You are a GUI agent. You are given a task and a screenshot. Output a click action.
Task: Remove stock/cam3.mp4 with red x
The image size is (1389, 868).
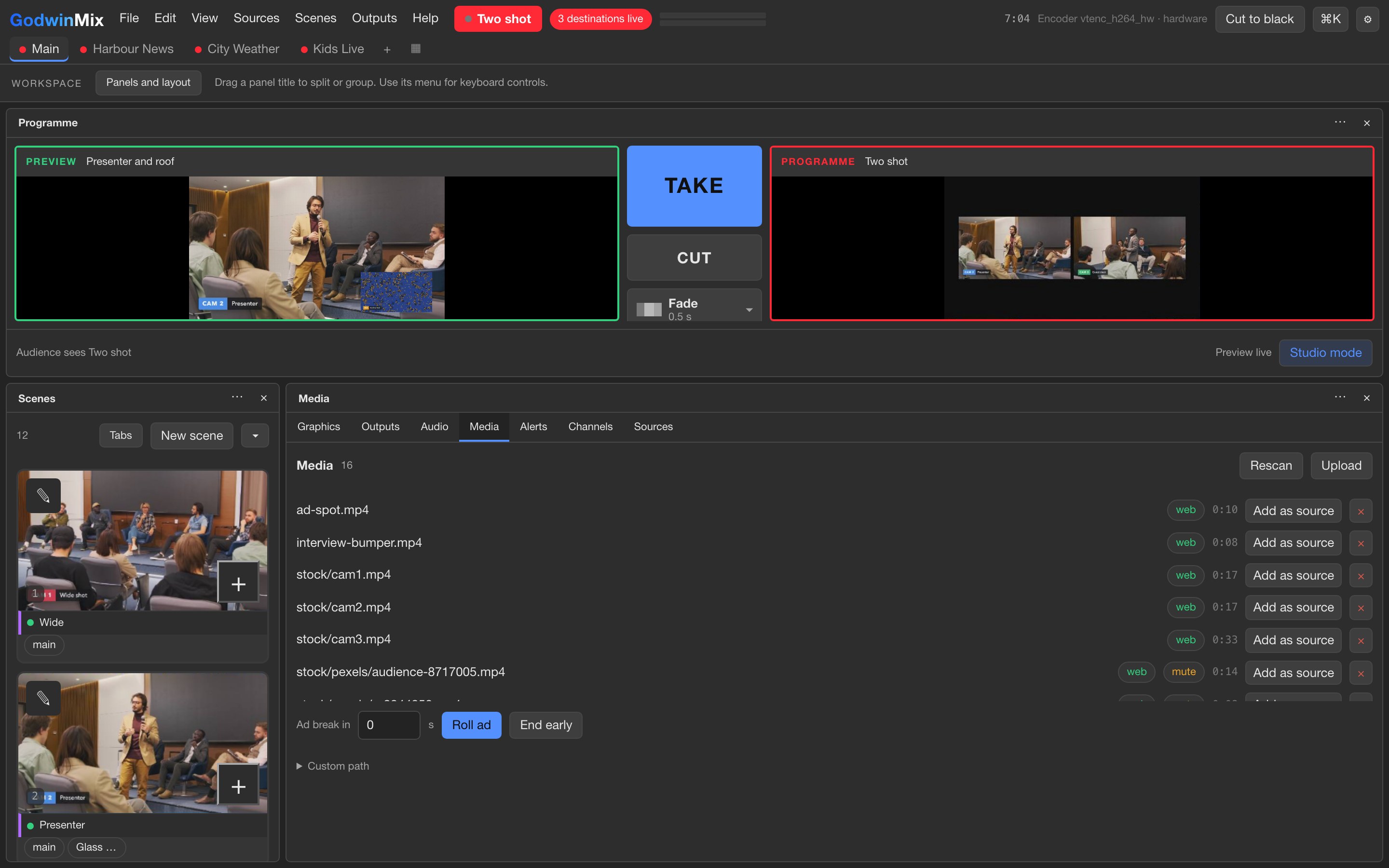(1360, 641)
